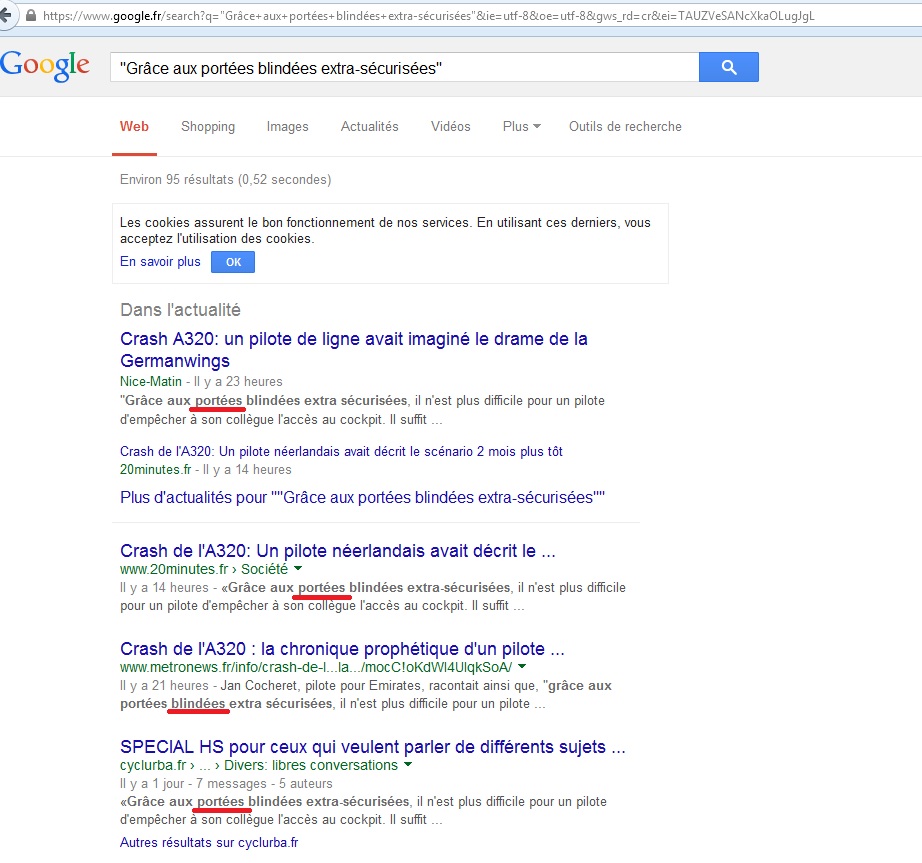Click the Environ 95 résultats text
The image size is (922, 863).
coord(225,179)
